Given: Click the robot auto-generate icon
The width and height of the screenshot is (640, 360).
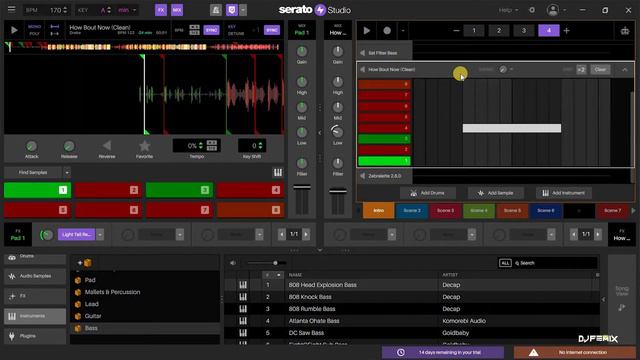Looking at the screenshot, I should click(625, 31).
